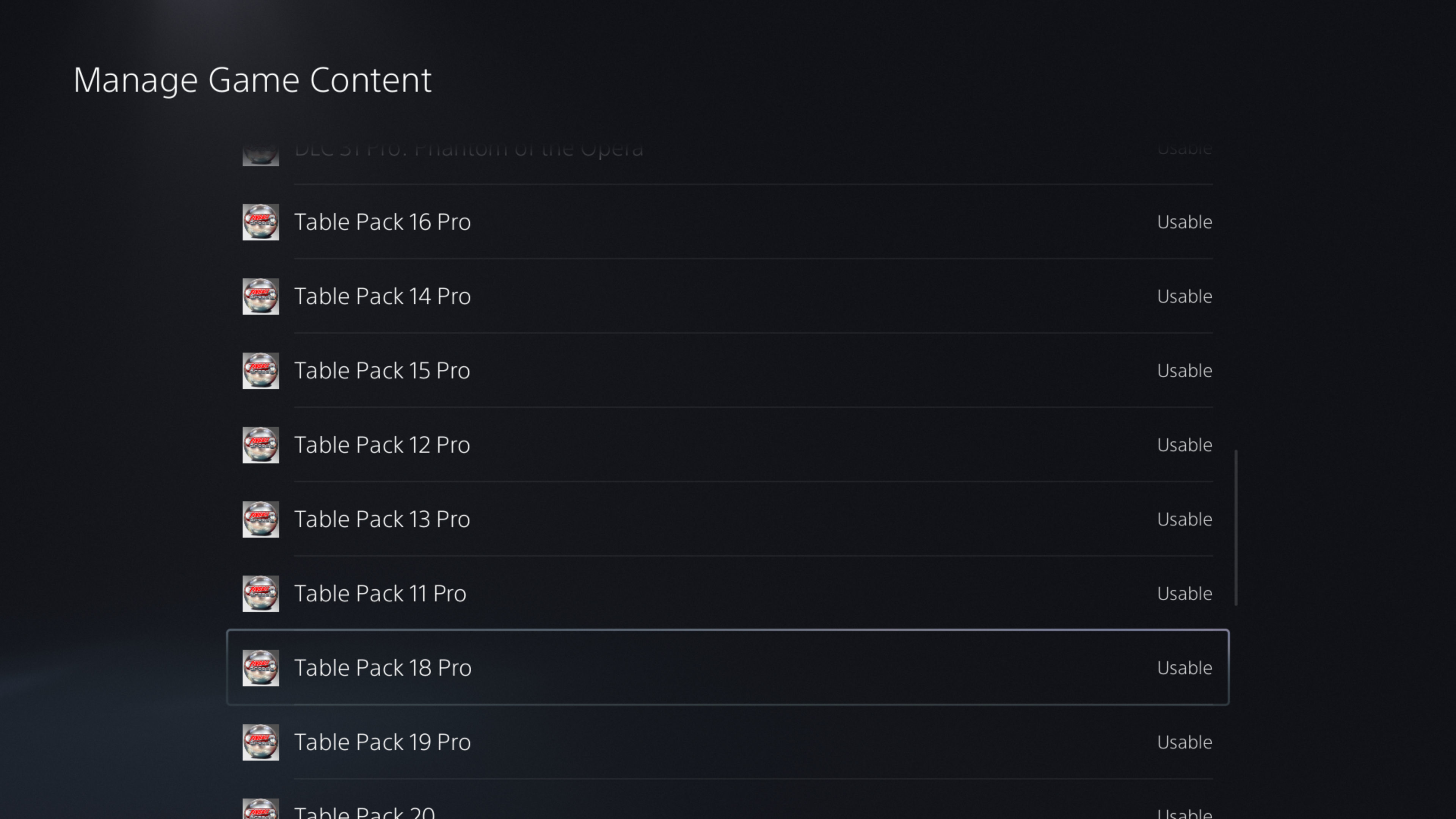Click Usable status next to Table Pack 16 Pro
The image size is (1456, 819).
coord(1184,222)
